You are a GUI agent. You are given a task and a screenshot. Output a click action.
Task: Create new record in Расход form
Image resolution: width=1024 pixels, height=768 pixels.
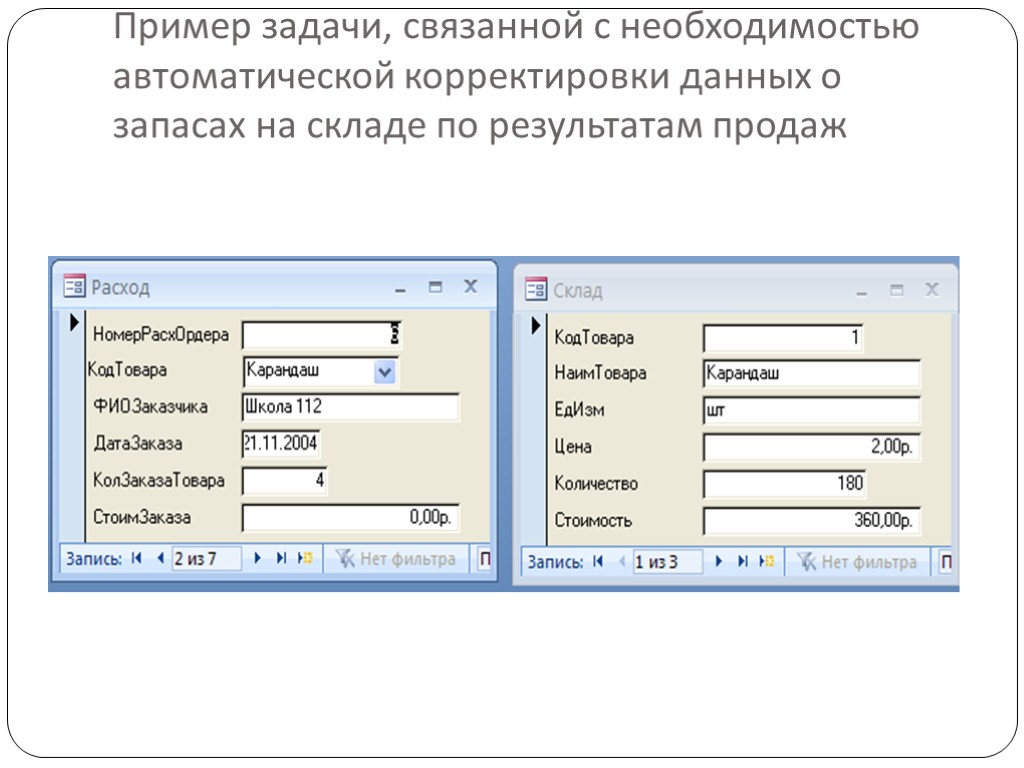point(305,558)
